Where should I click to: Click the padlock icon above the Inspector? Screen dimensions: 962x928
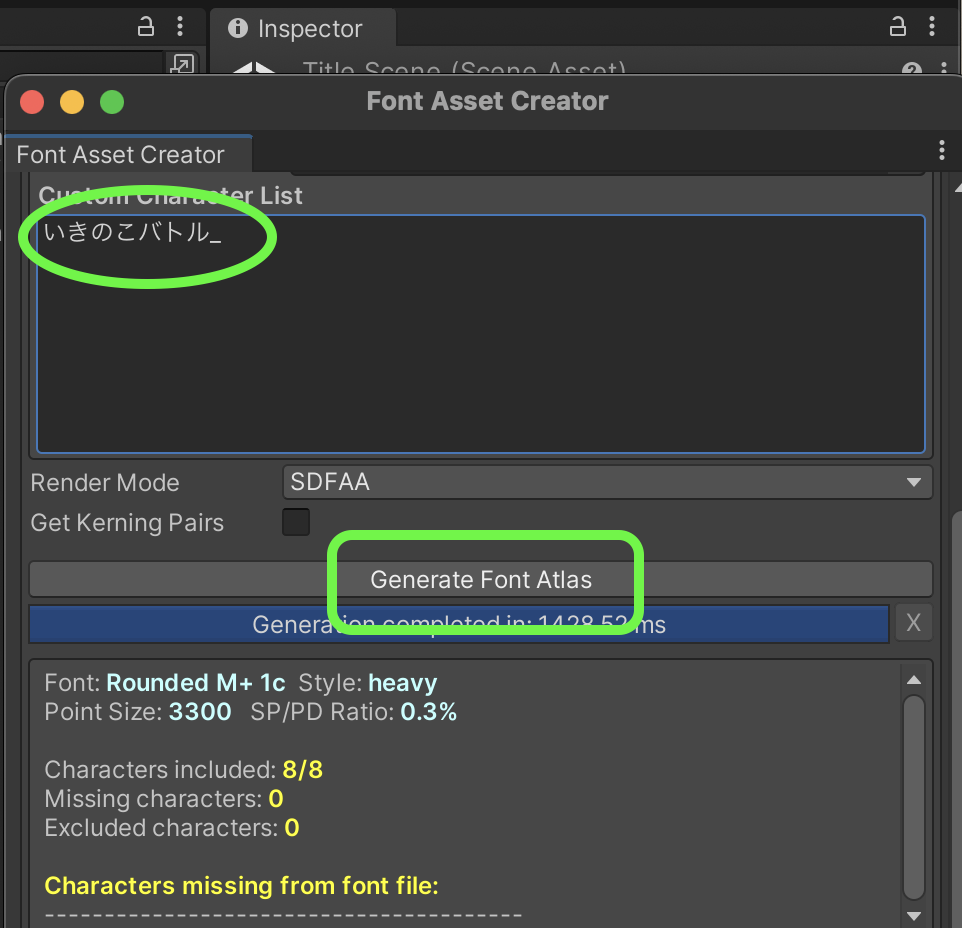pyautogui.click(x=897, y=27)
